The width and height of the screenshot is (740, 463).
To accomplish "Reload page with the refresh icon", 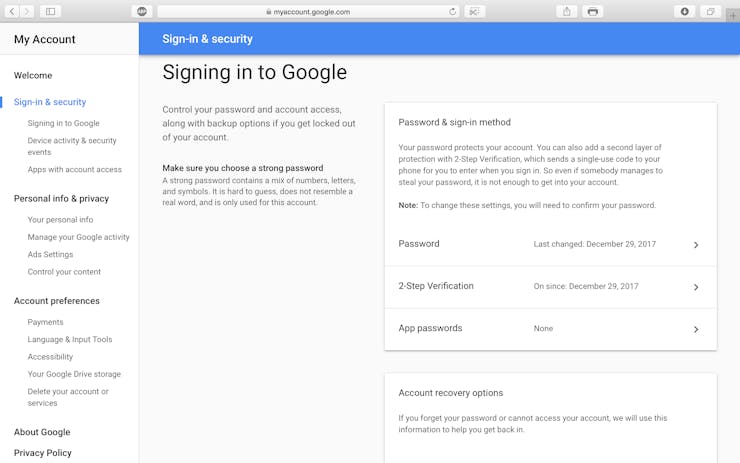I will (452, 11).
